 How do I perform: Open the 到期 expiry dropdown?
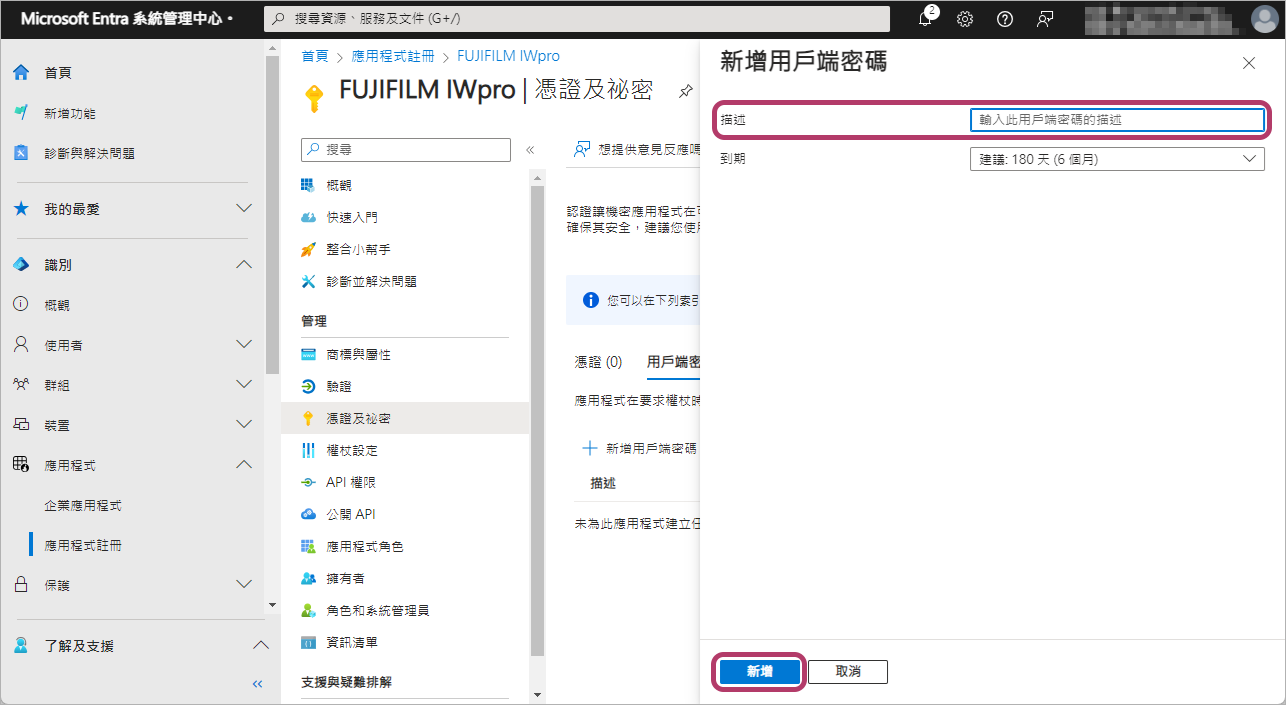coord(1117,159)
